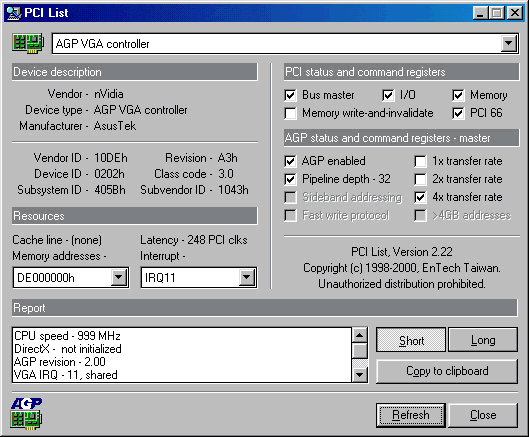Expand the IRQ11 interrupt dropdown
The image size is (529, 437).
pos(247,277)
